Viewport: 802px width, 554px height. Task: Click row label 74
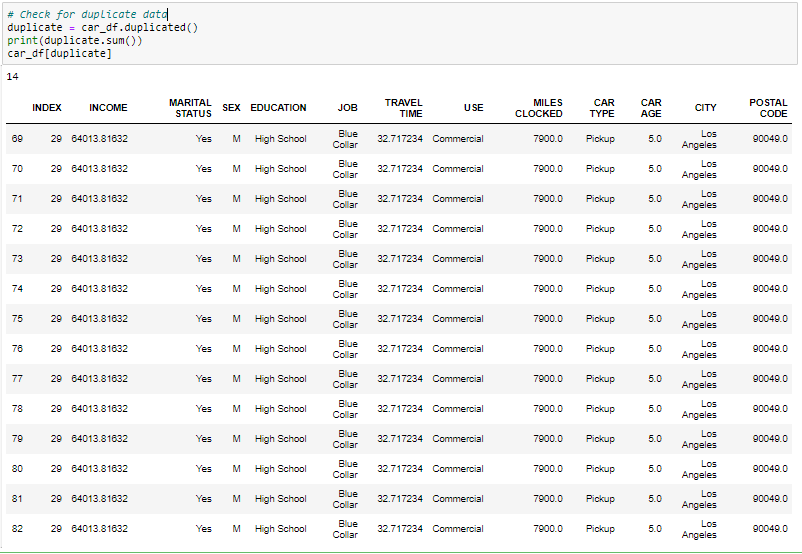pos(17,289)
